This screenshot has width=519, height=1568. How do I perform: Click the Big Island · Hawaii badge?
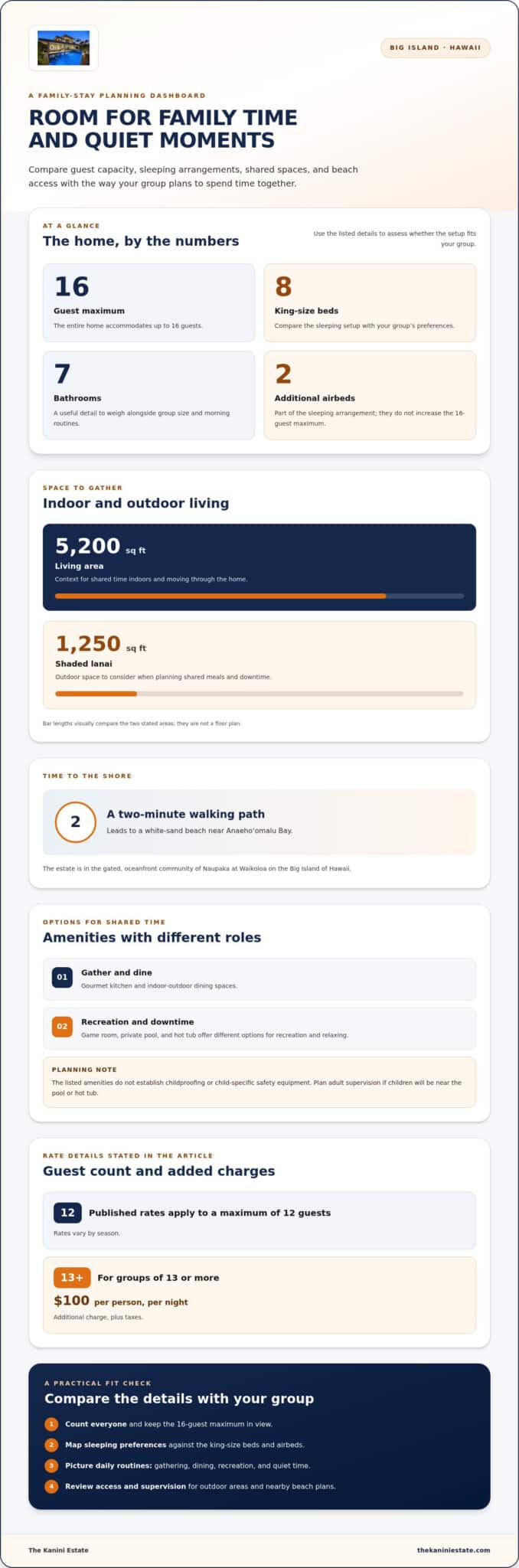coord(435,47)
